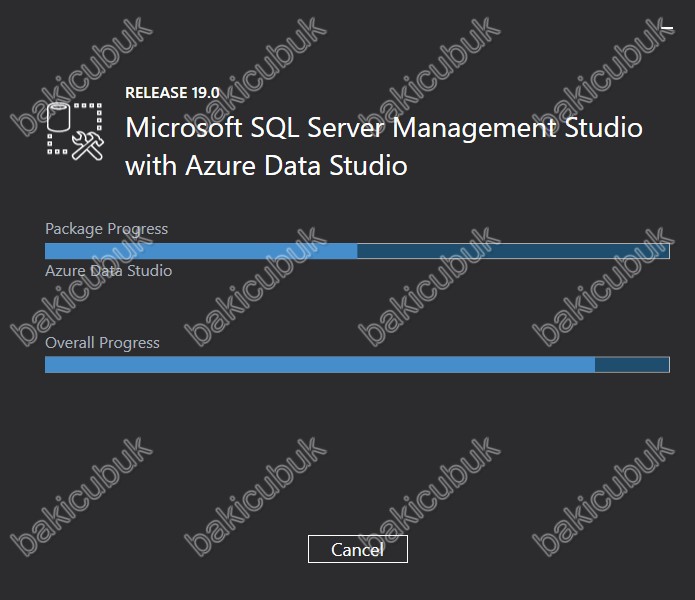Cancel the SSMS installation
695x600 pixels.
[358, 549]
